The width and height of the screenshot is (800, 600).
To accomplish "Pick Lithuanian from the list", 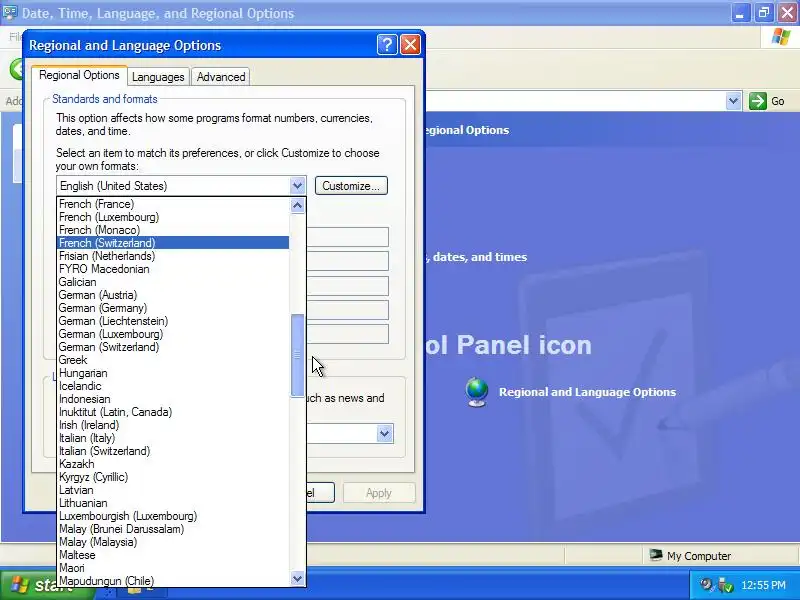I will pos(173,503).
